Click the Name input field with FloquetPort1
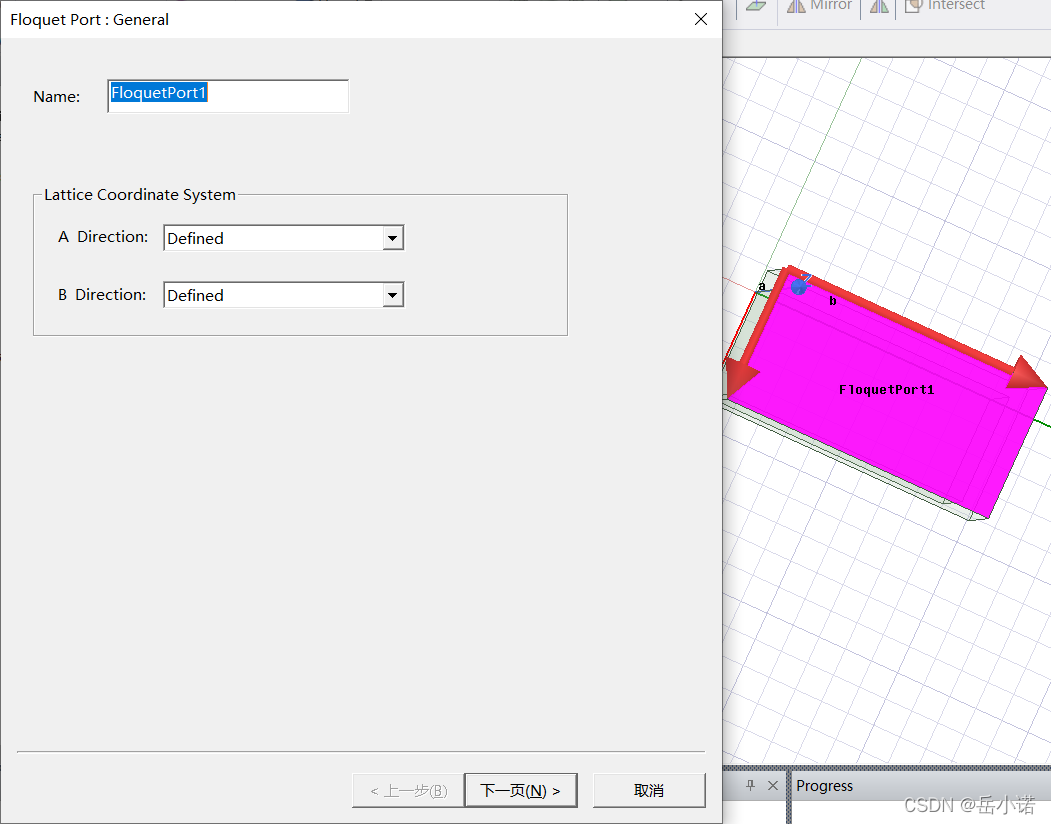The height and width of the screenshot is (824, 1051). (228, 96)
